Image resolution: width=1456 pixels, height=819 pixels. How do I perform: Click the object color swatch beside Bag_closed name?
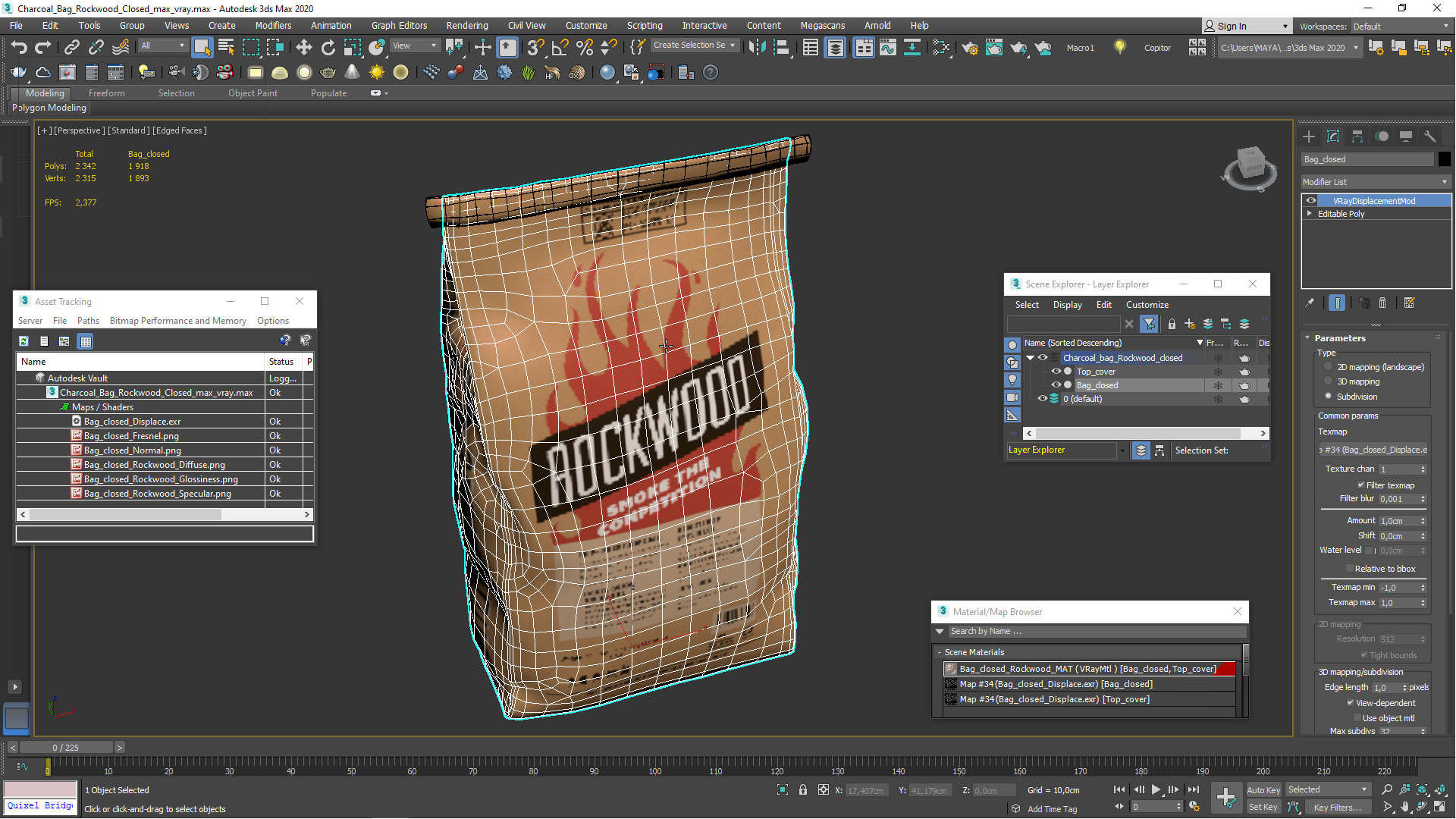point(1445,159)
